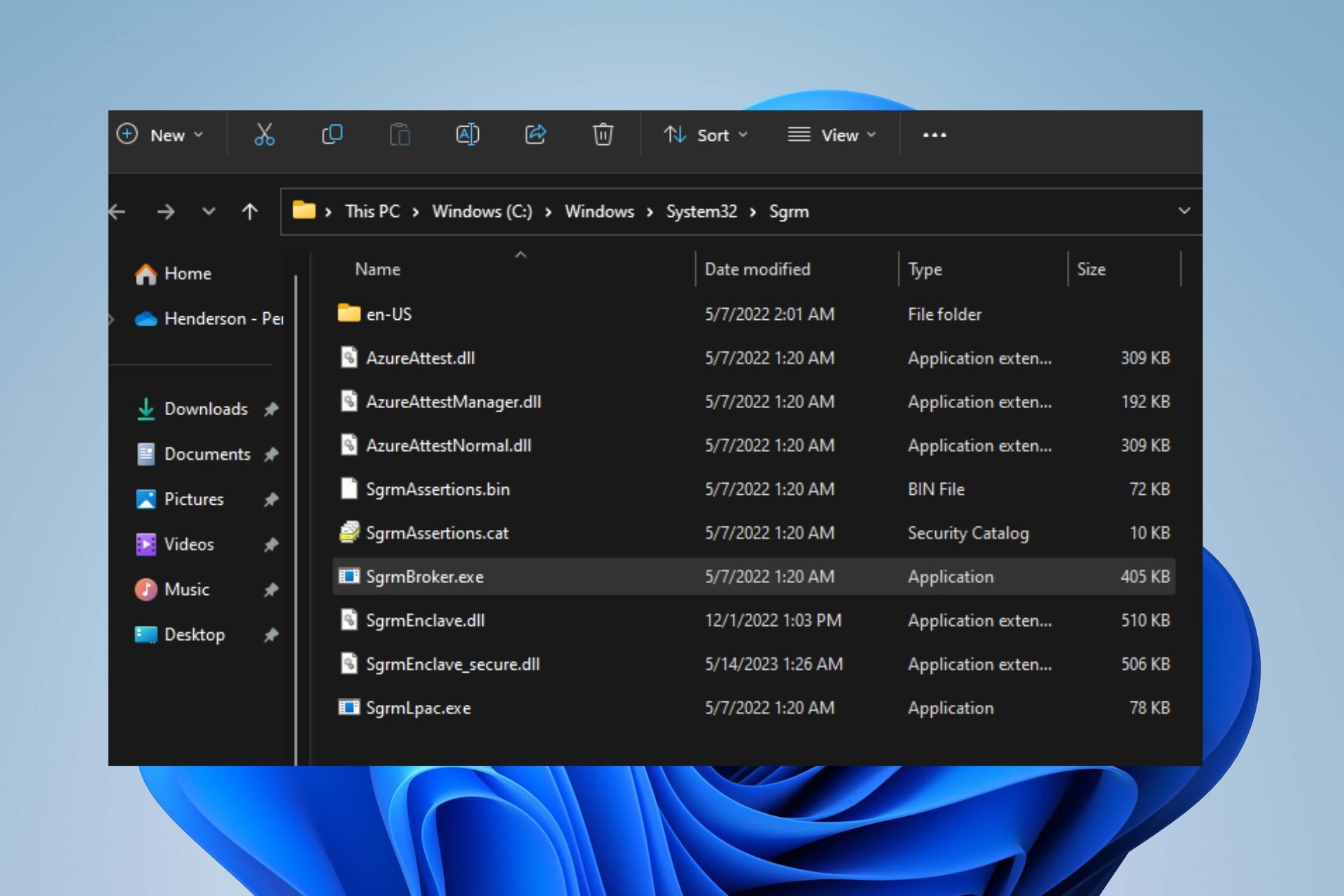Screen dimensions: 1344x896
Task: Select the en-US folder
Action: tap(388, 314)
